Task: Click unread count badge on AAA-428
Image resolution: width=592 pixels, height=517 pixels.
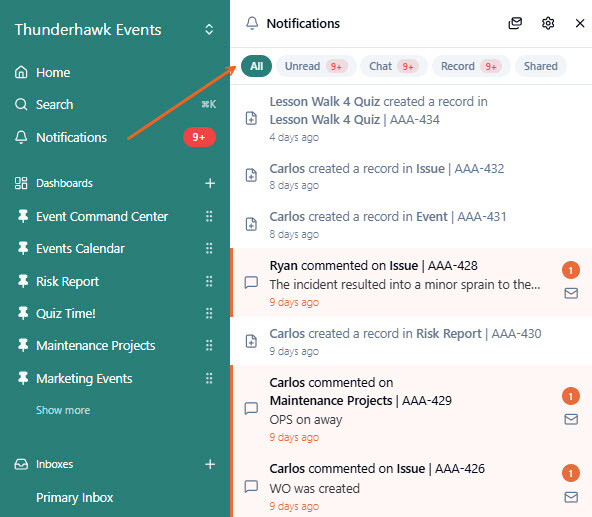Action: [x=571, y=270]
